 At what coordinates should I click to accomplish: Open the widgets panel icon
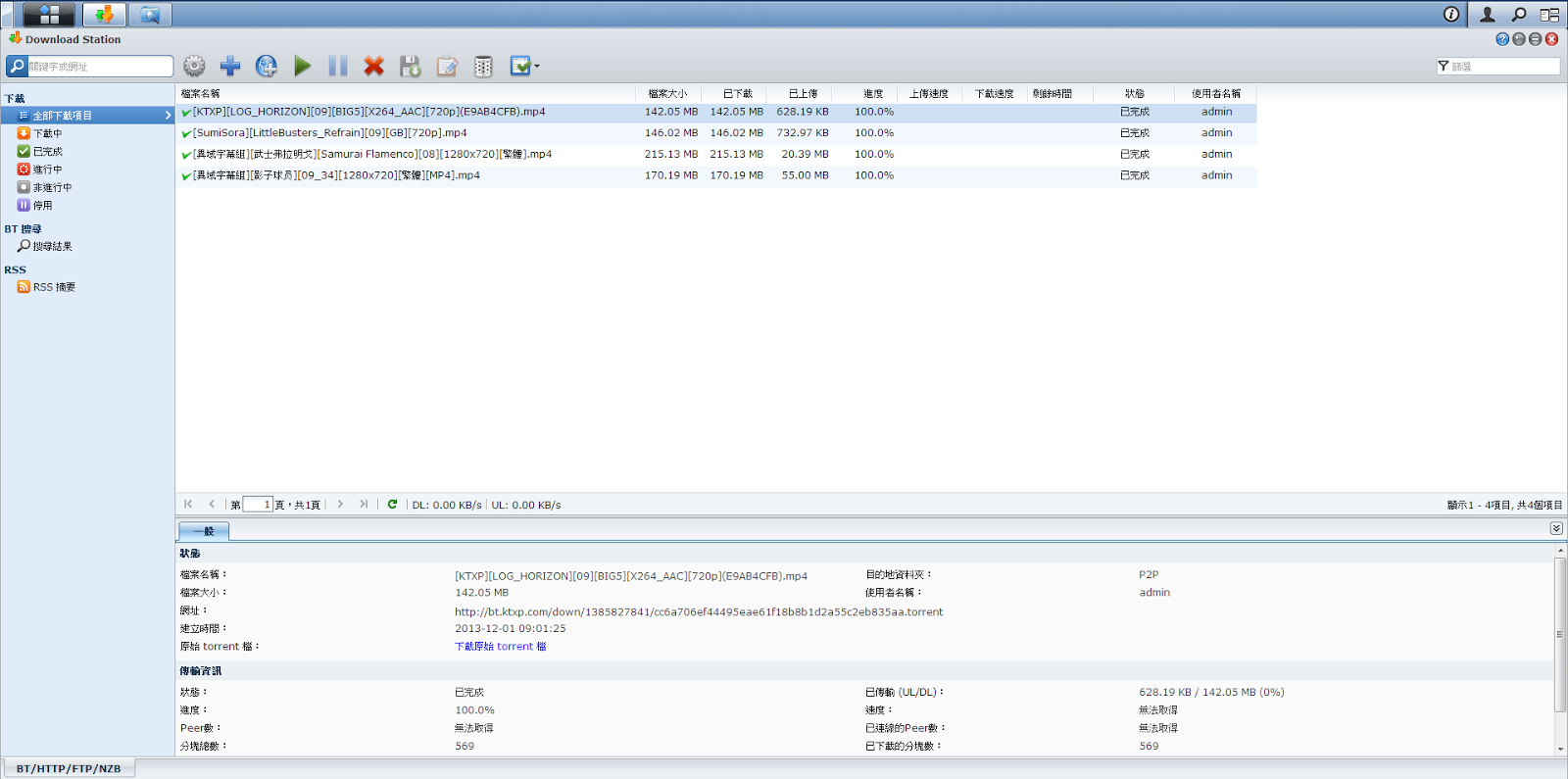pyautogui.click(x=1549, y=14)
